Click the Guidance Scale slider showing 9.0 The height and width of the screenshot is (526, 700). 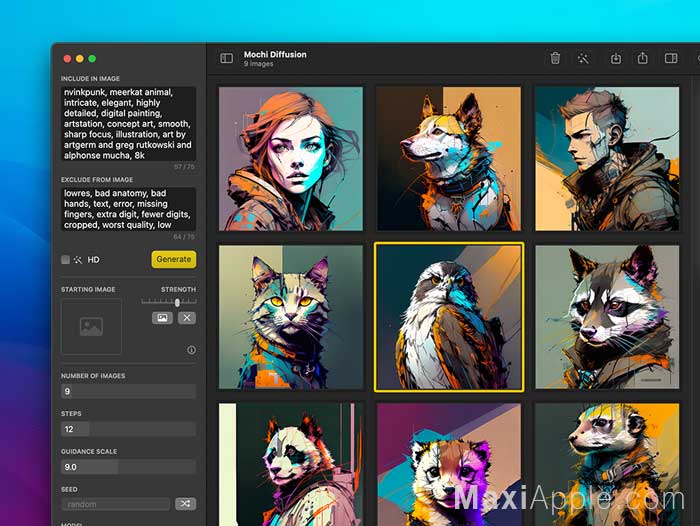click(x=128, y=467)
